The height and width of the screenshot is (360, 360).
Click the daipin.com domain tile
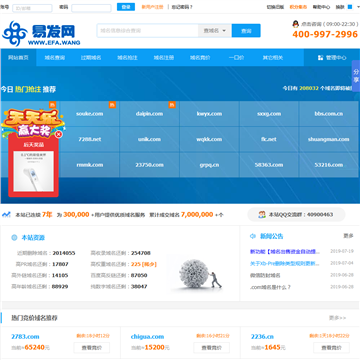149,114
